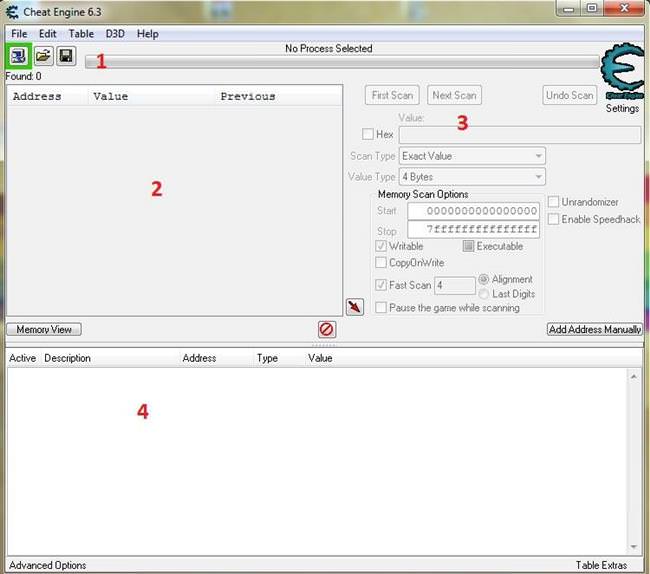Viewport: 650px width, 574px height.
Task: Click the Previous column header
Action: (x=248, y=96)
